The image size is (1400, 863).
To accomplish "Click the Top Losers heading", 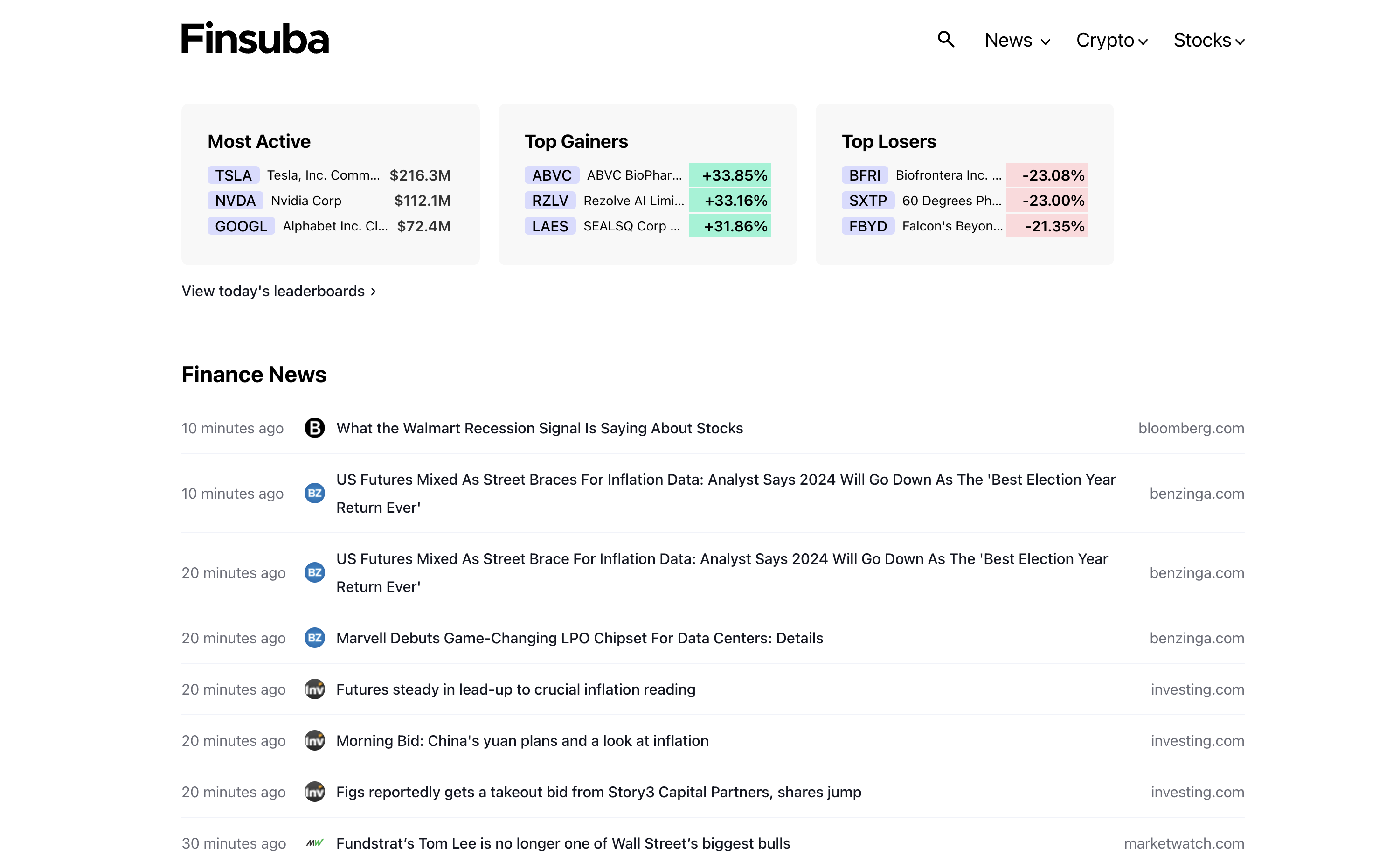I will pyautogui.click(x=889, y=141).
